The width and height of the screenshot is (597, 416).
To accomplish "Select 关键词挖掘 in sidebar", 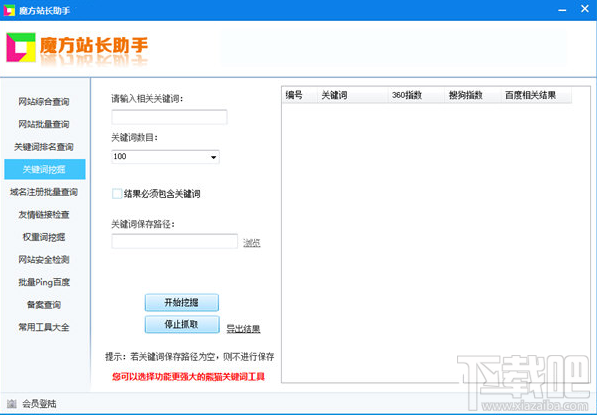I will click(x=45, y=169).
